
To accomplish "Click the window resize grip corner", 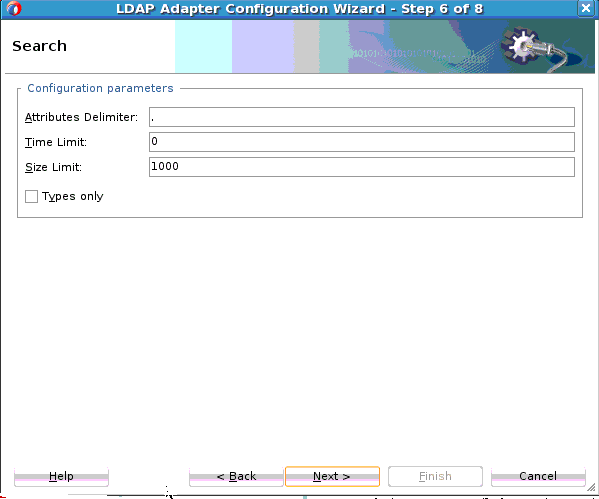I will point(591,487).
